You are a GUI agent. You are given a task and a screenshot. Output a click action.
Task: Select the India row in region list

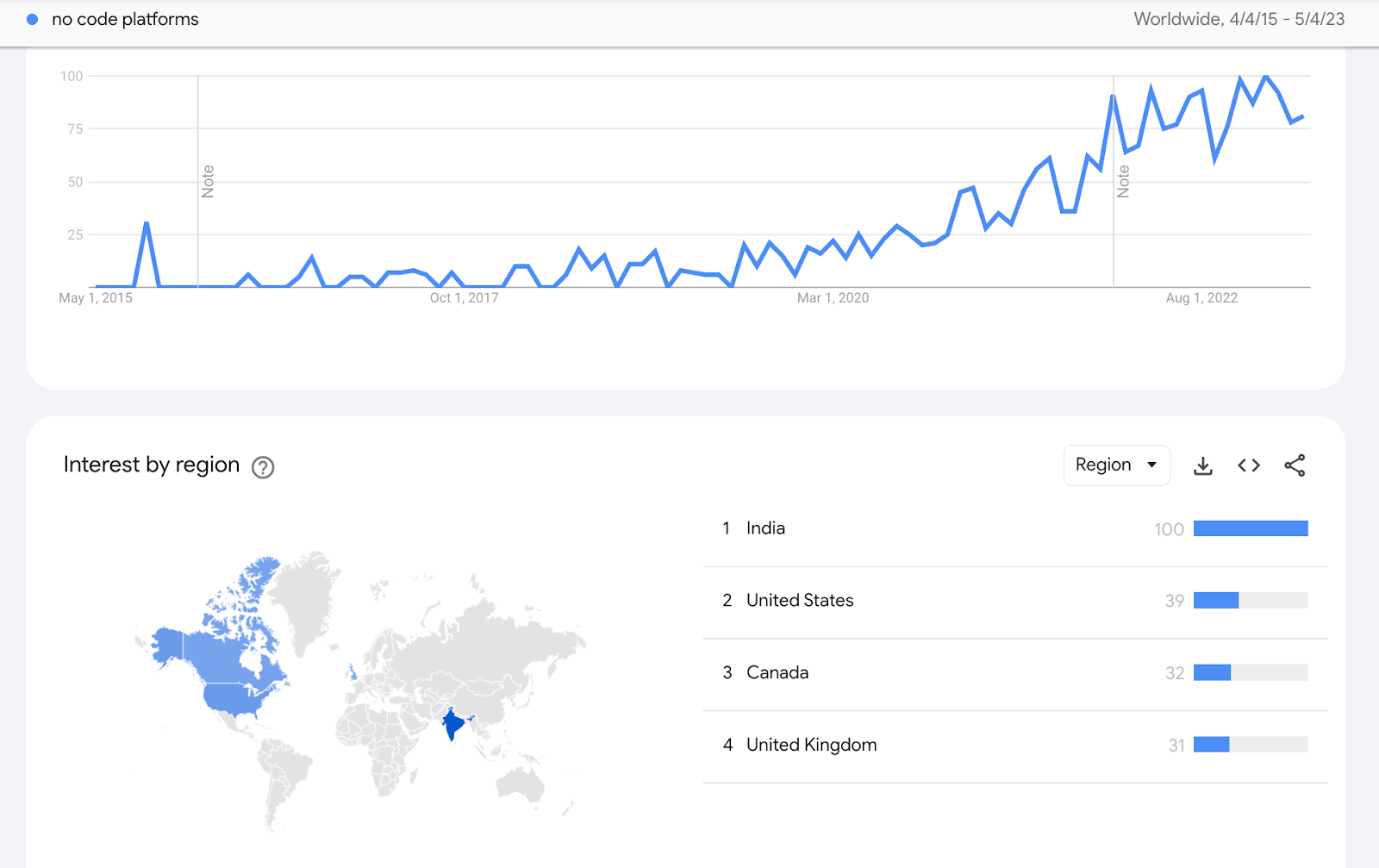[1015, 529]
